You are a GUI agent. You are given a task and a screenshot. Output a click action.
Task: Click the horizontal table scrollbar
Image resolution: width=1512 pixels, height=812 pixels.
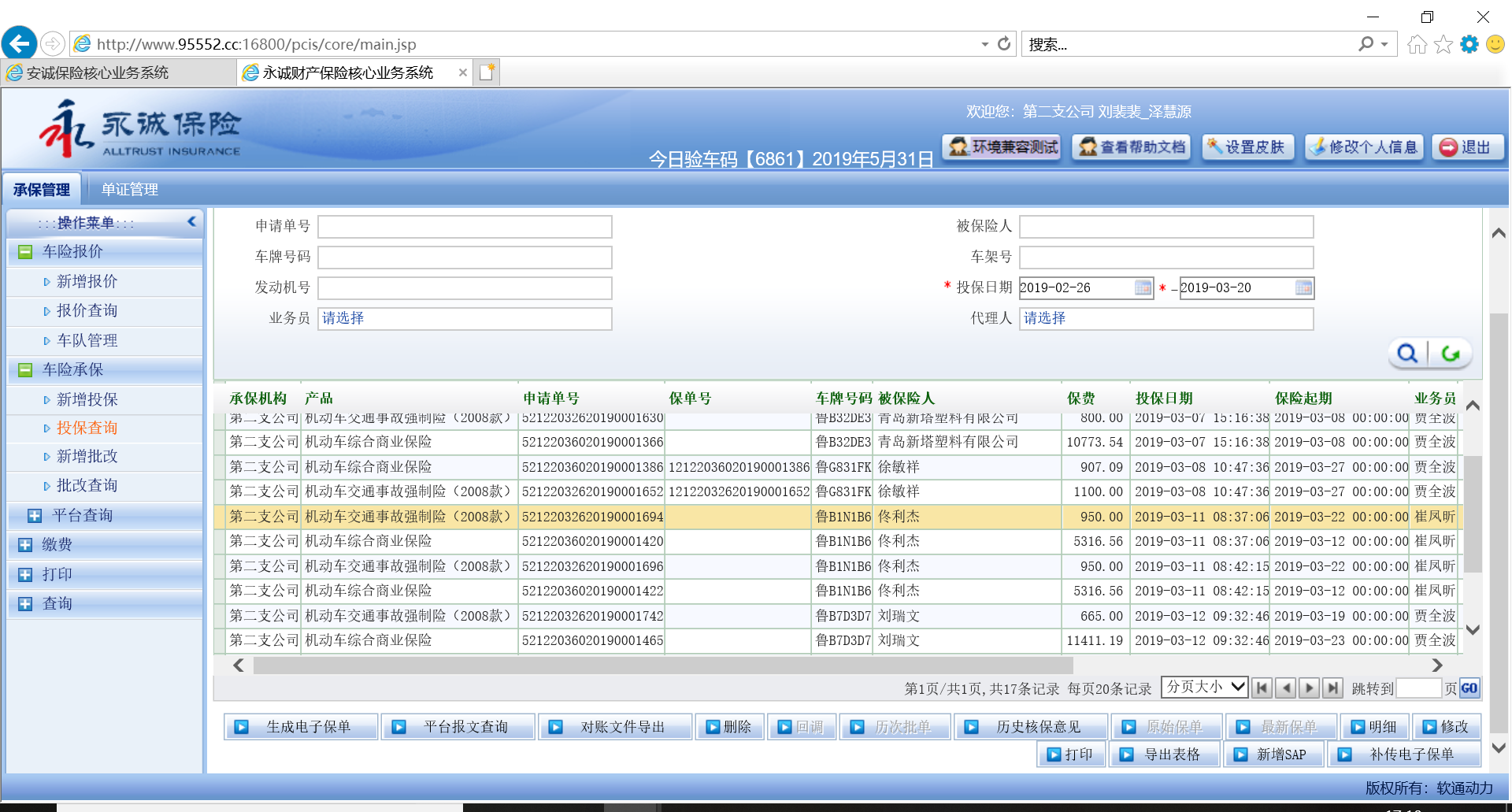pos(661,666)
